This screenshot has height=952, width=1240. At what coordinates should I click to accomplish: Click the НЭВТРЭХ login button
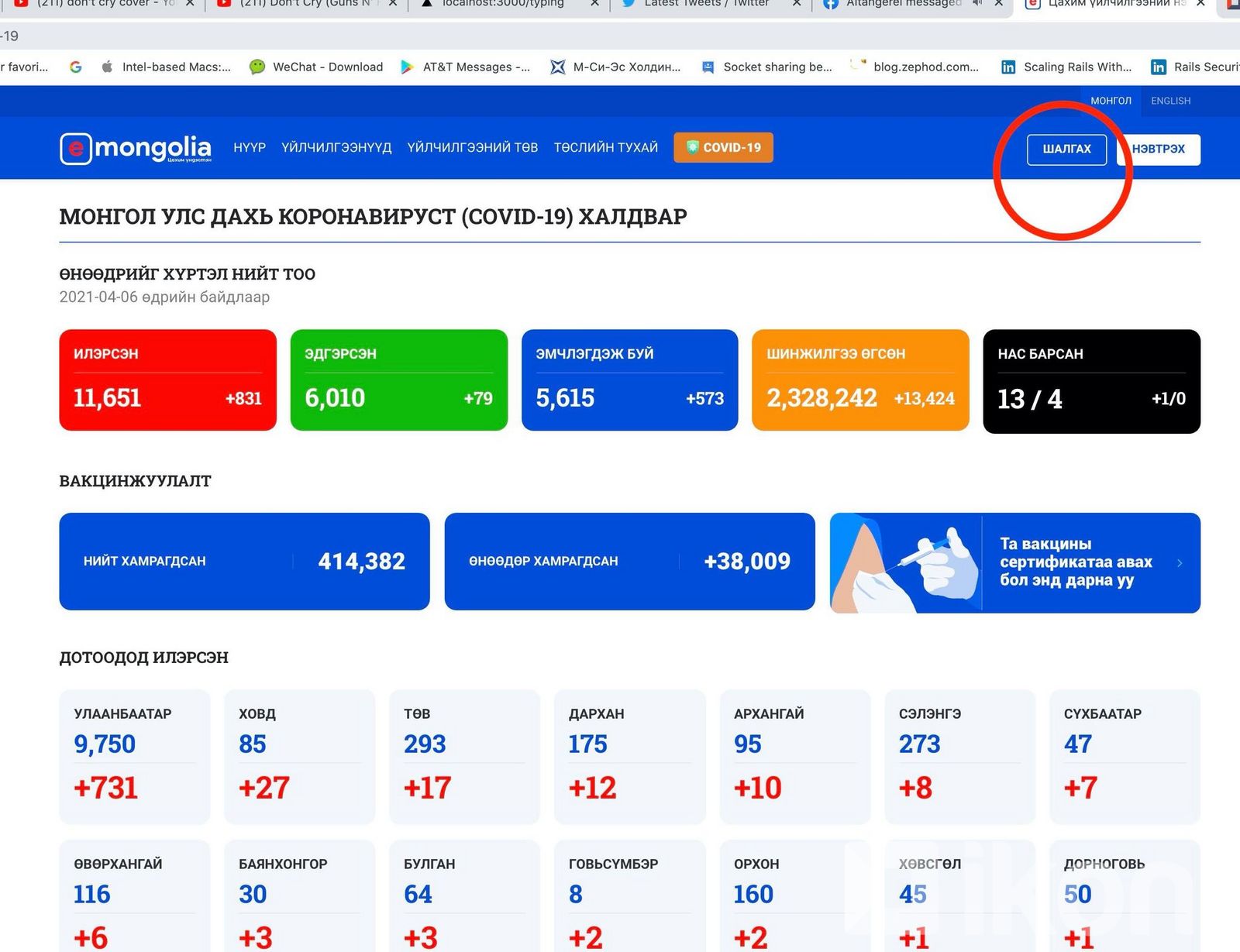tap(1159, 150)
